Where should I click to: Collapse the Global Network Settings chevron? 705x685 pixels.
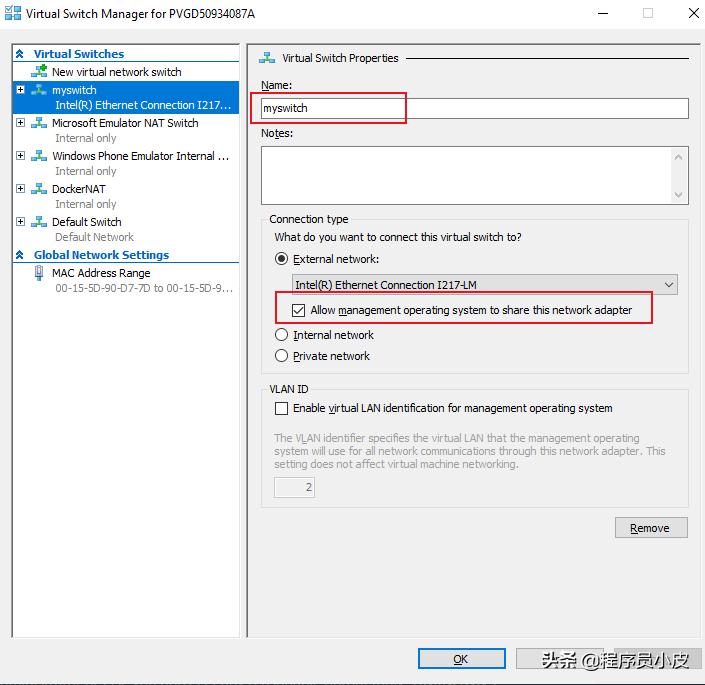pyautogui.click(x=19, y=255)
